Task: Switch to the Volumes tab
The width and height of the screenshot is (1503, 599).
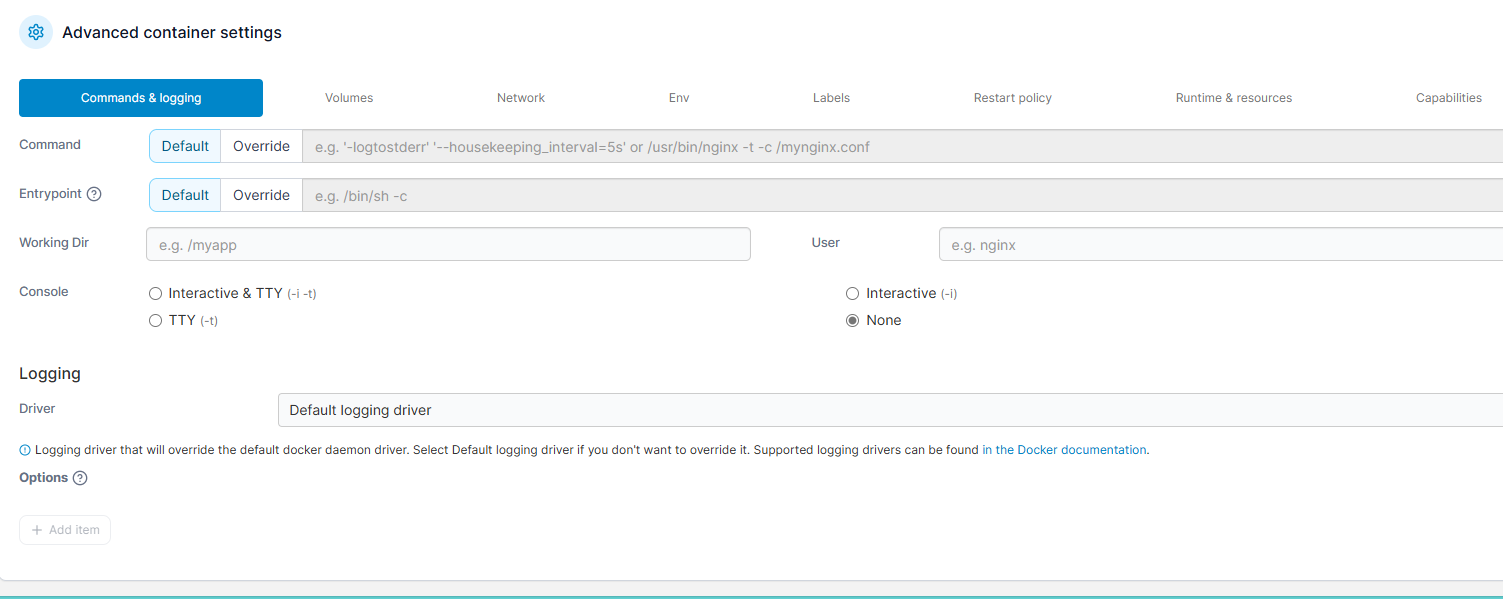Action: 349,98
